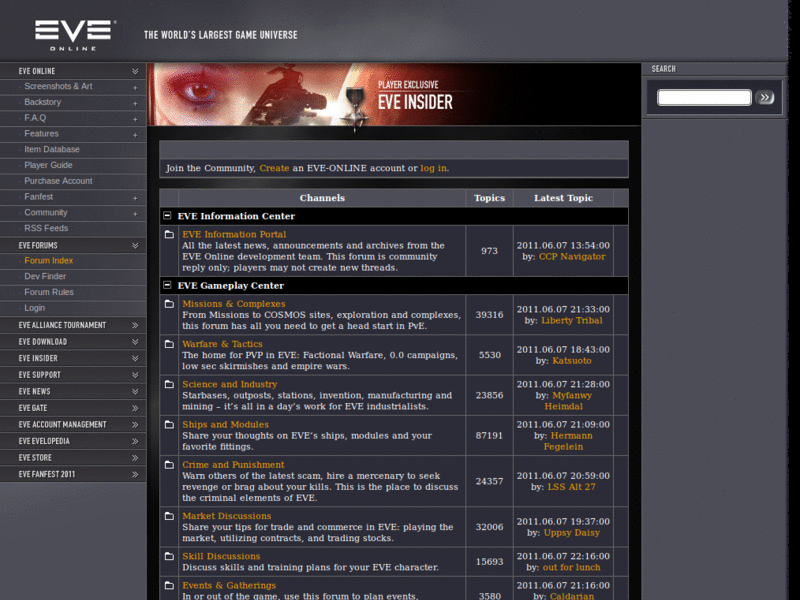View CCP Navigator's profile link

pyautogui.click(x=572, y=257)
